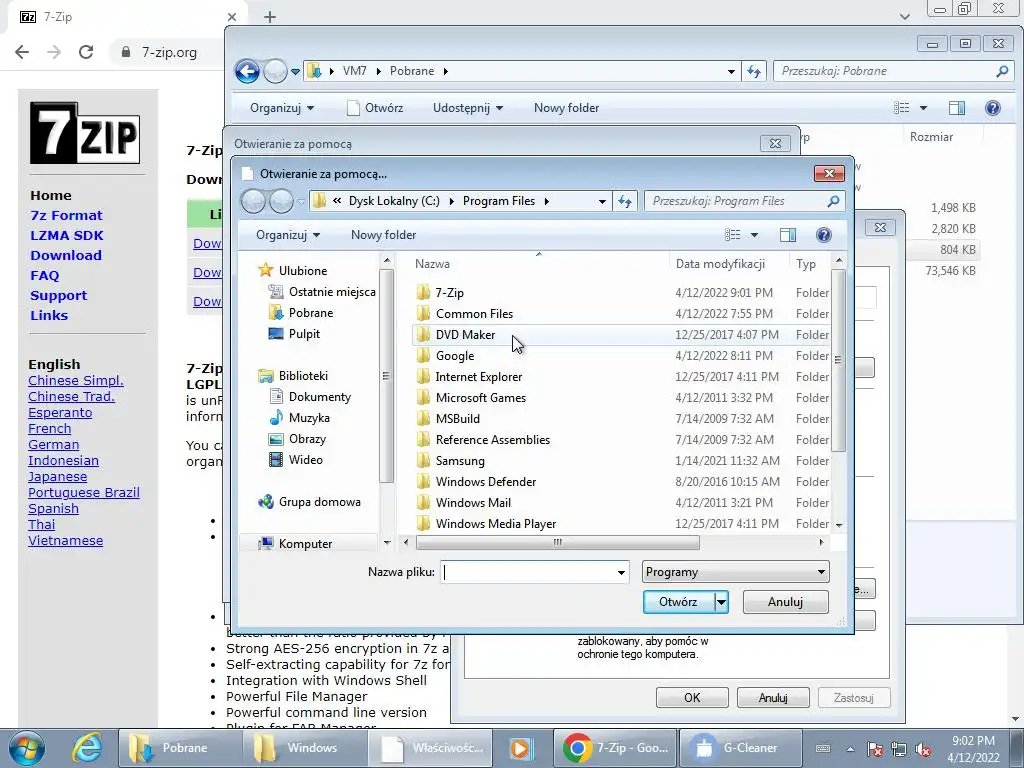The width and height of the screenshot is (1024, 768).
Task: Click OK in the properties window
Action: tap(692, 697)
